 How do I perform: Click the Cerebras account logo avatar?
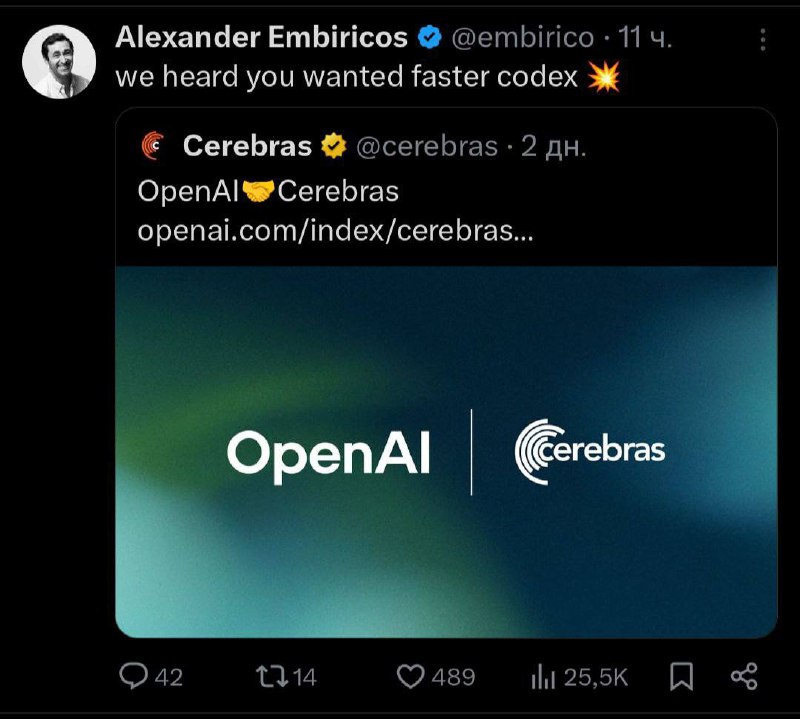pyautogui.click(x=154, y=145)
